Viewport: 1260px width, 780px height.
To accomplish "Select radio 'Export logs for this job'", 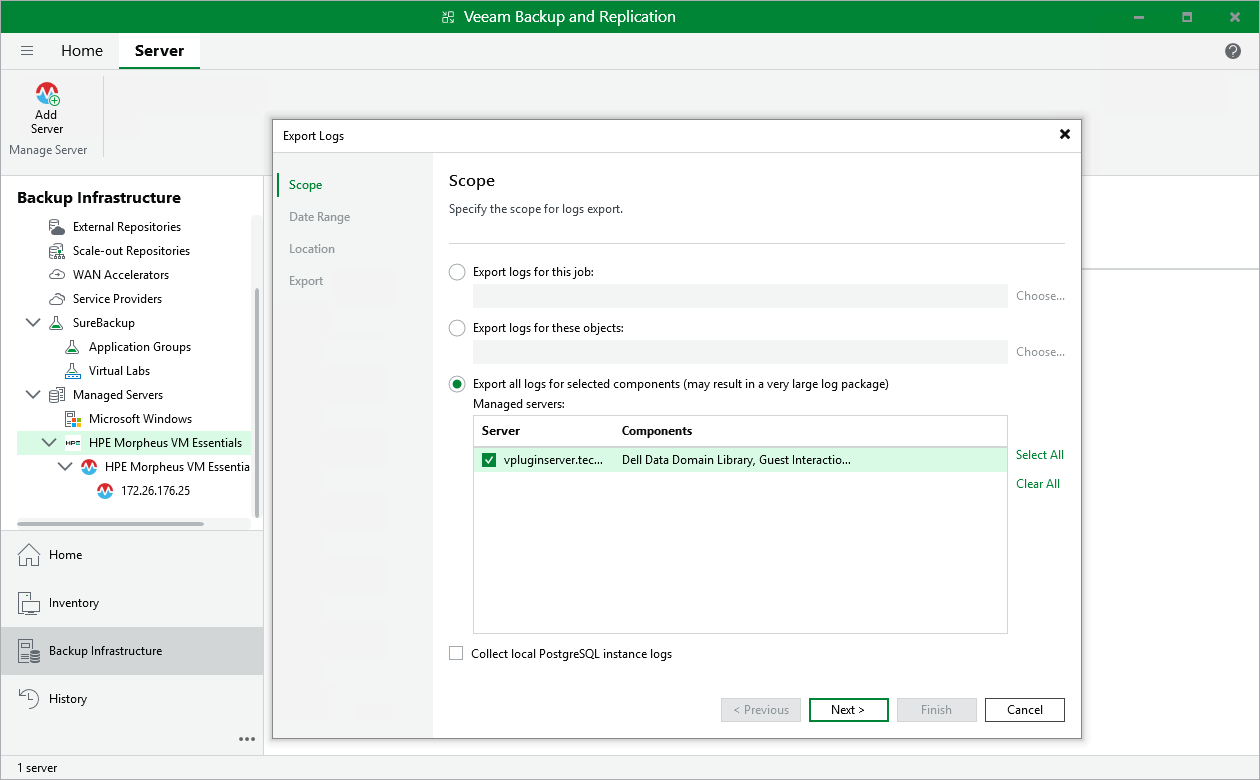I will tap(456, 271).
